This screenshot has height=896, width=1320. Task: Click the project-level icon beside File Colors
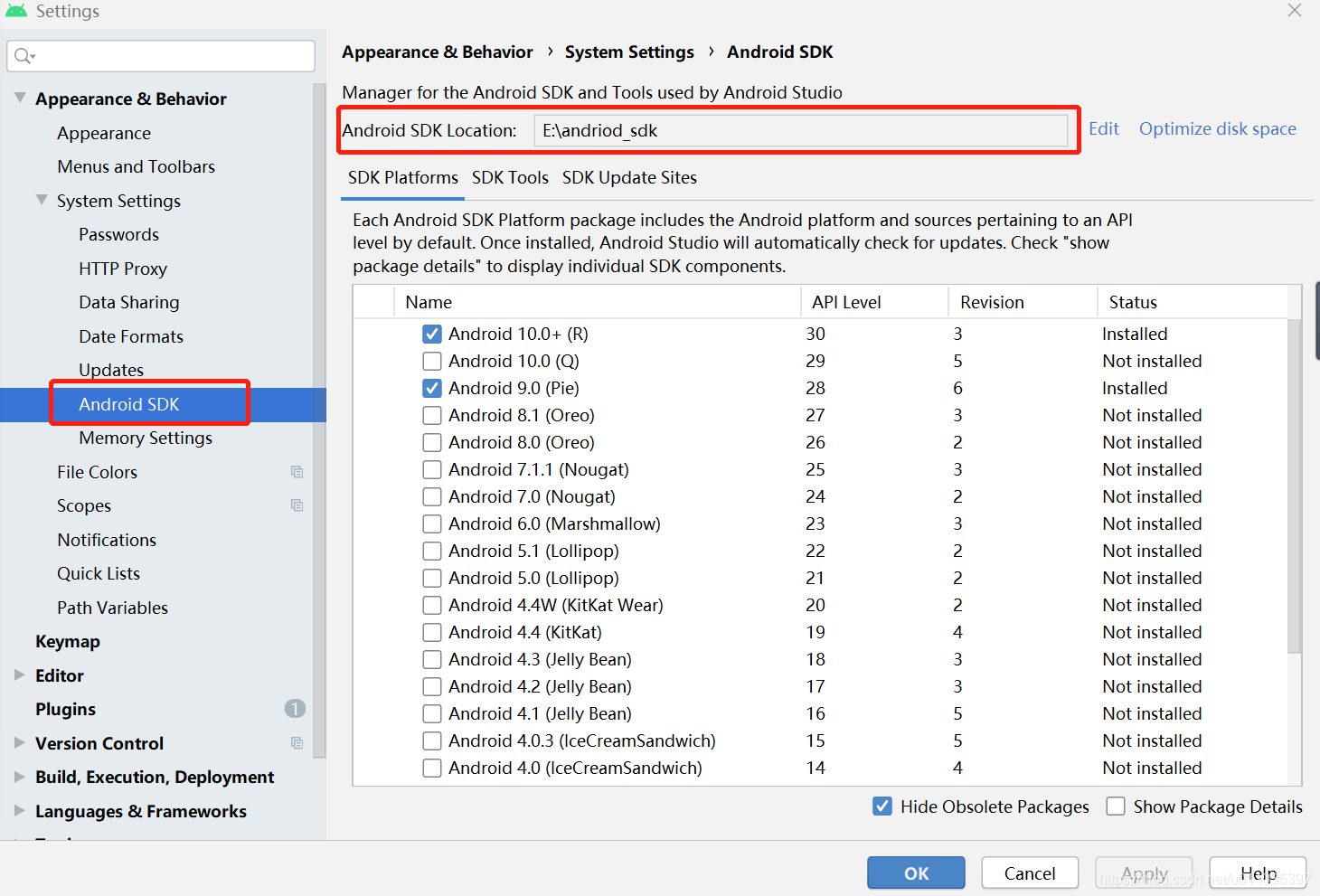click(x=297, y=472)
